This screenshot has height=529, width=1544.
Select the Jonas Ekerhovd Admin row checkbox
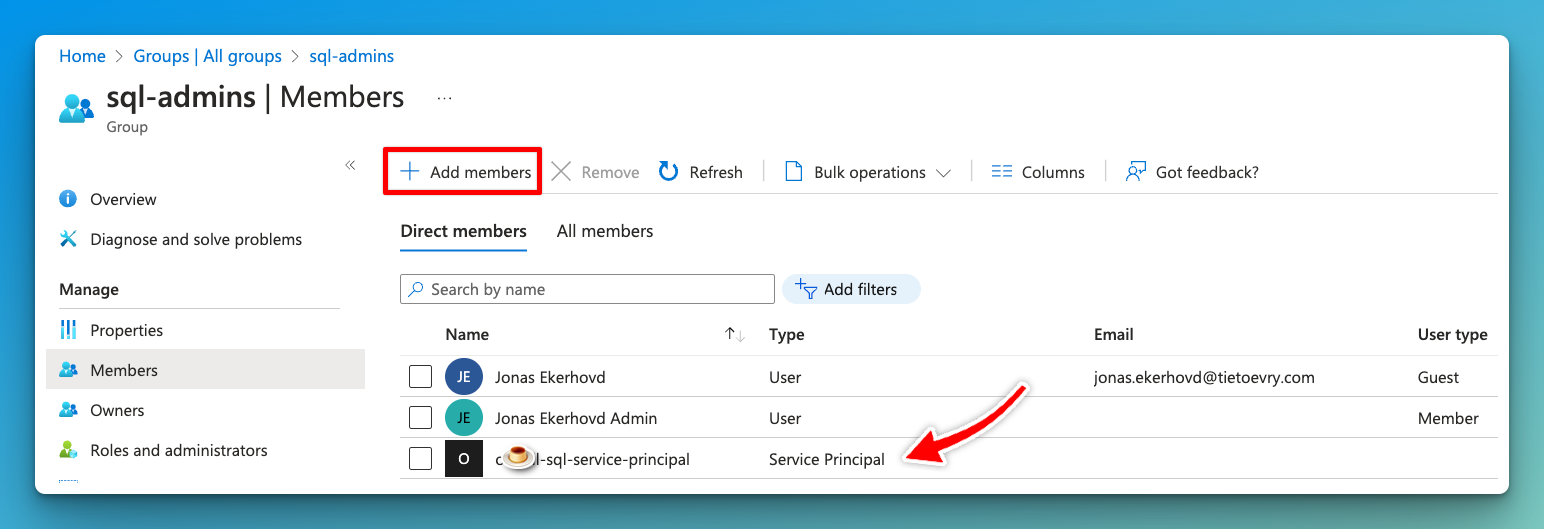click(421, 418)
